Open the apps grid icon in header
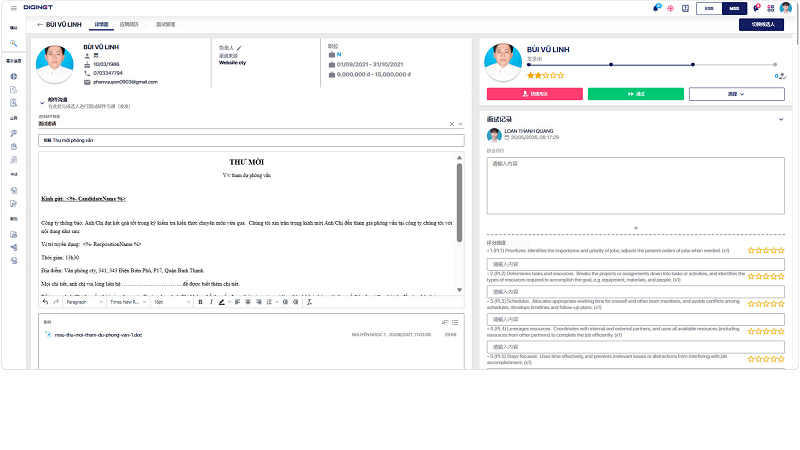 pyautogui.click(x=770, y=8)
